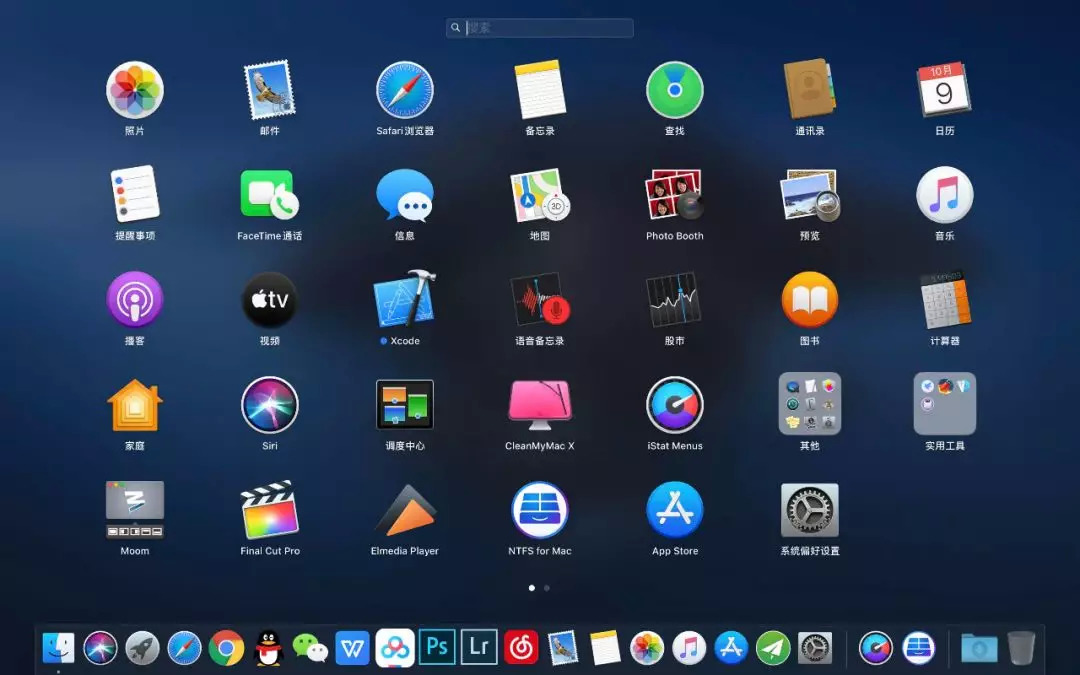Open Photos from the Dock

[647, 648]
